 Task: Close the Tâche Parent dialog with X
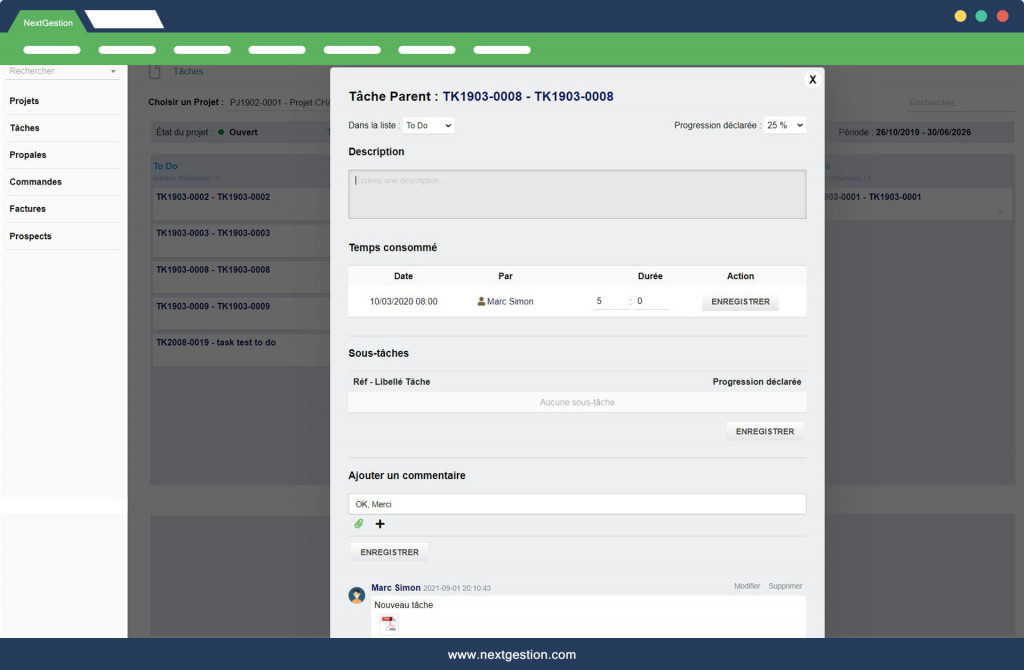(812, 80)
